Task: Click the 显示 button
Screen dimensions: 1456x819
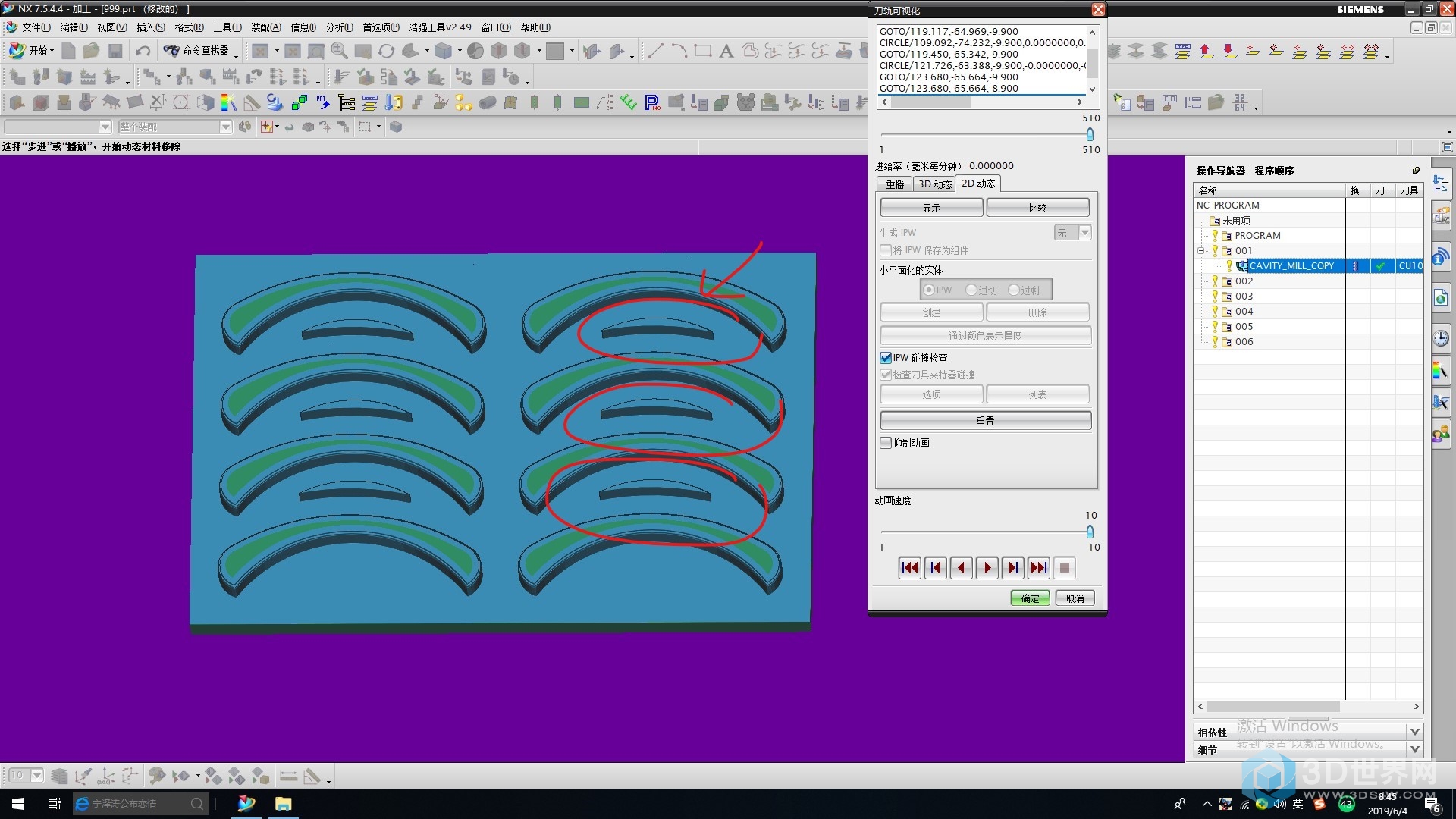Action: pyautogui.click(x=931, y=208)
